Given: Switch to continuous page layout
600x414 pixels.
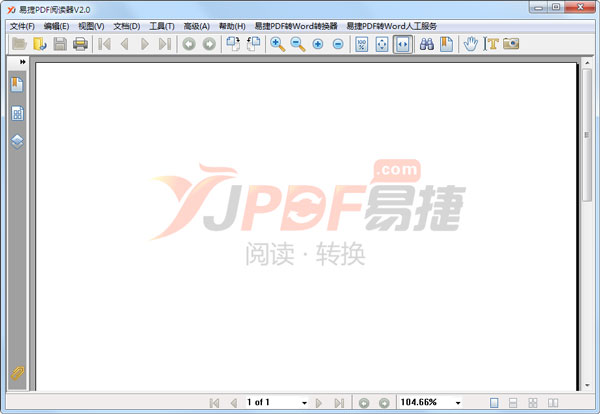Looking at the screenshot, I should pos(513,403).
